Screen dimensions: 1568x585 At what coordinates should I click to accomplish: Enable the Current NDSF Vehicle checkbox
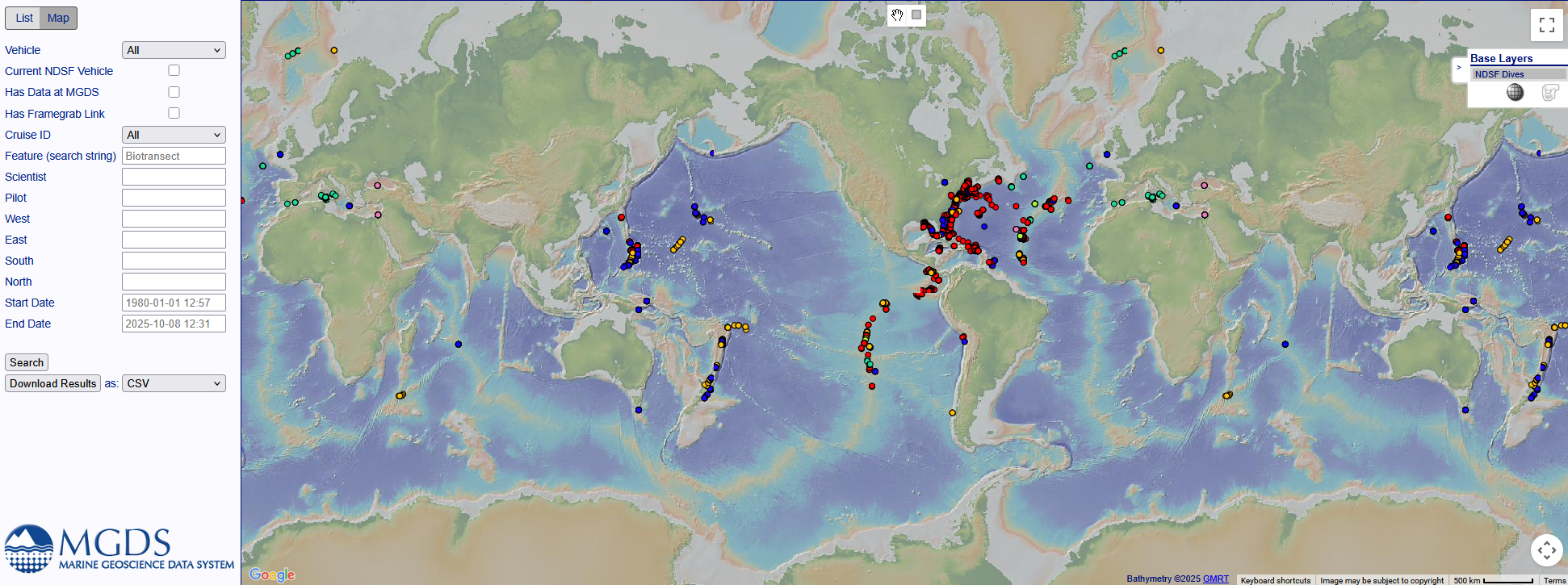point(174,71)
